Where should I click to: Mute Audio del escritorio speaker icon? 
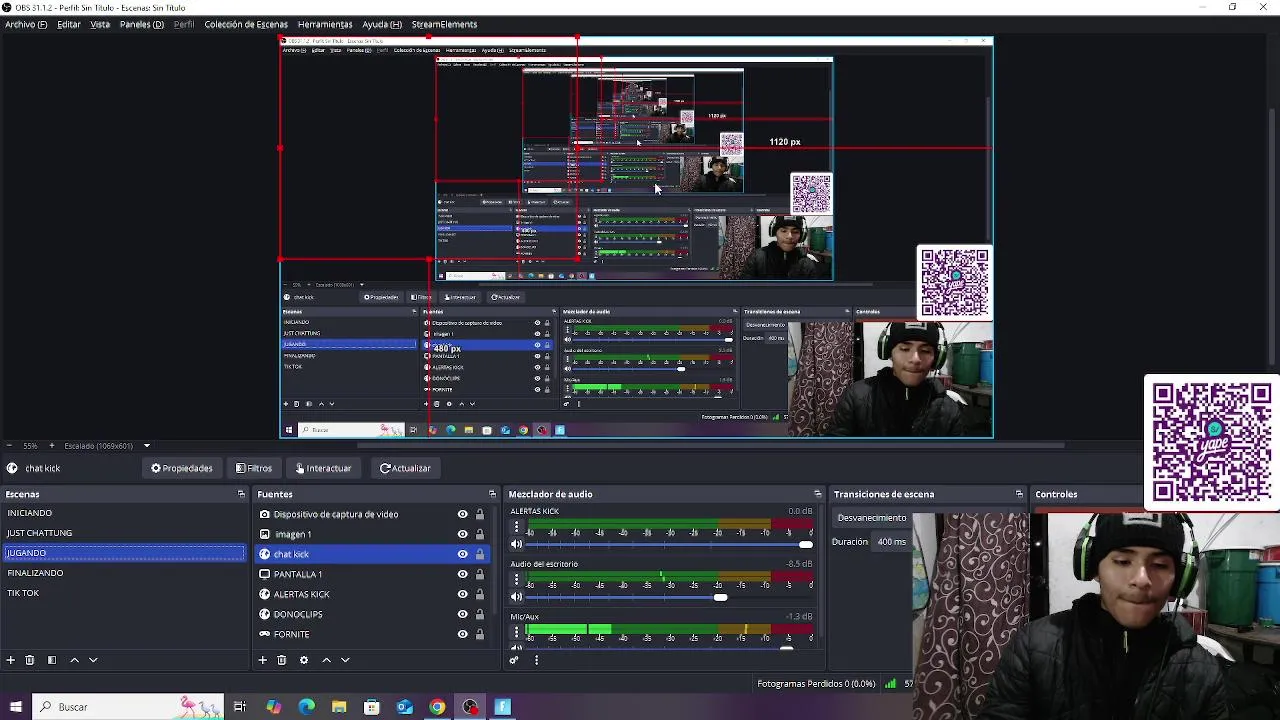517,597
